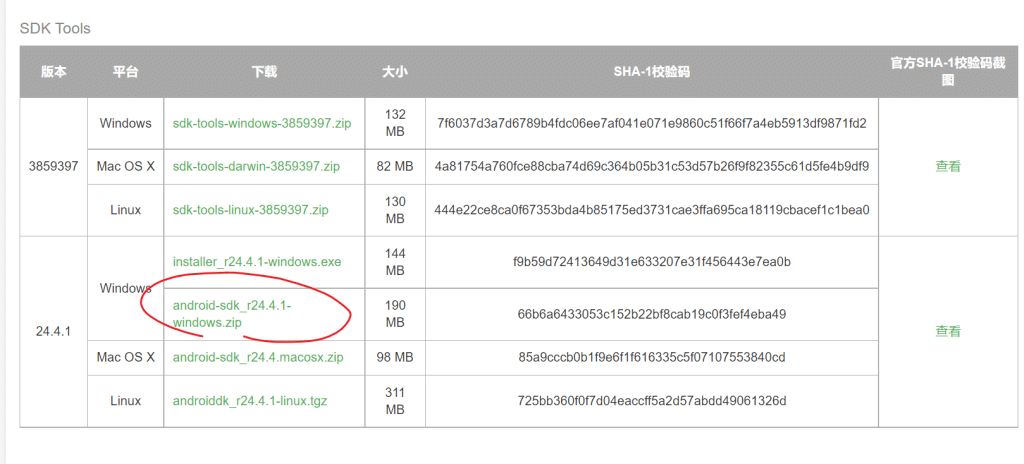Download androiddk_r24.4.1-linux.tgz
Viewport: 1024px width, 464px height.
[250, 401]
